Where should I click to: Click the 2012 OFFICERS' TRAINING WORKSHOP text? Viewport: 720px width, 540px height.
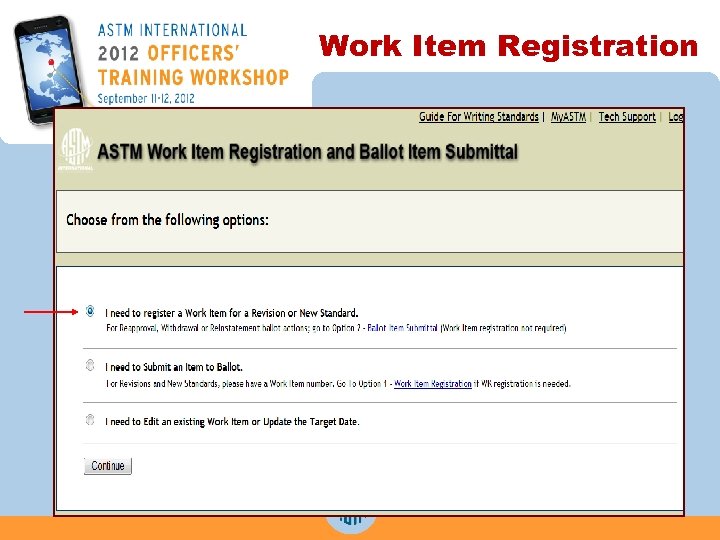pyautogui.click(x=193, y=65)
